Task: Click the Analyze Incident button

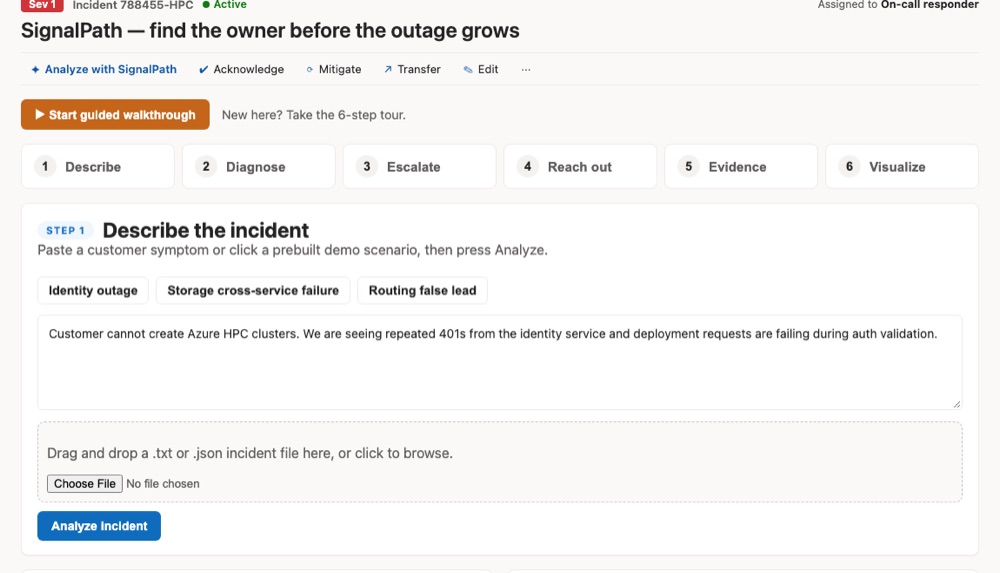Action: click(x=99, y=526)
